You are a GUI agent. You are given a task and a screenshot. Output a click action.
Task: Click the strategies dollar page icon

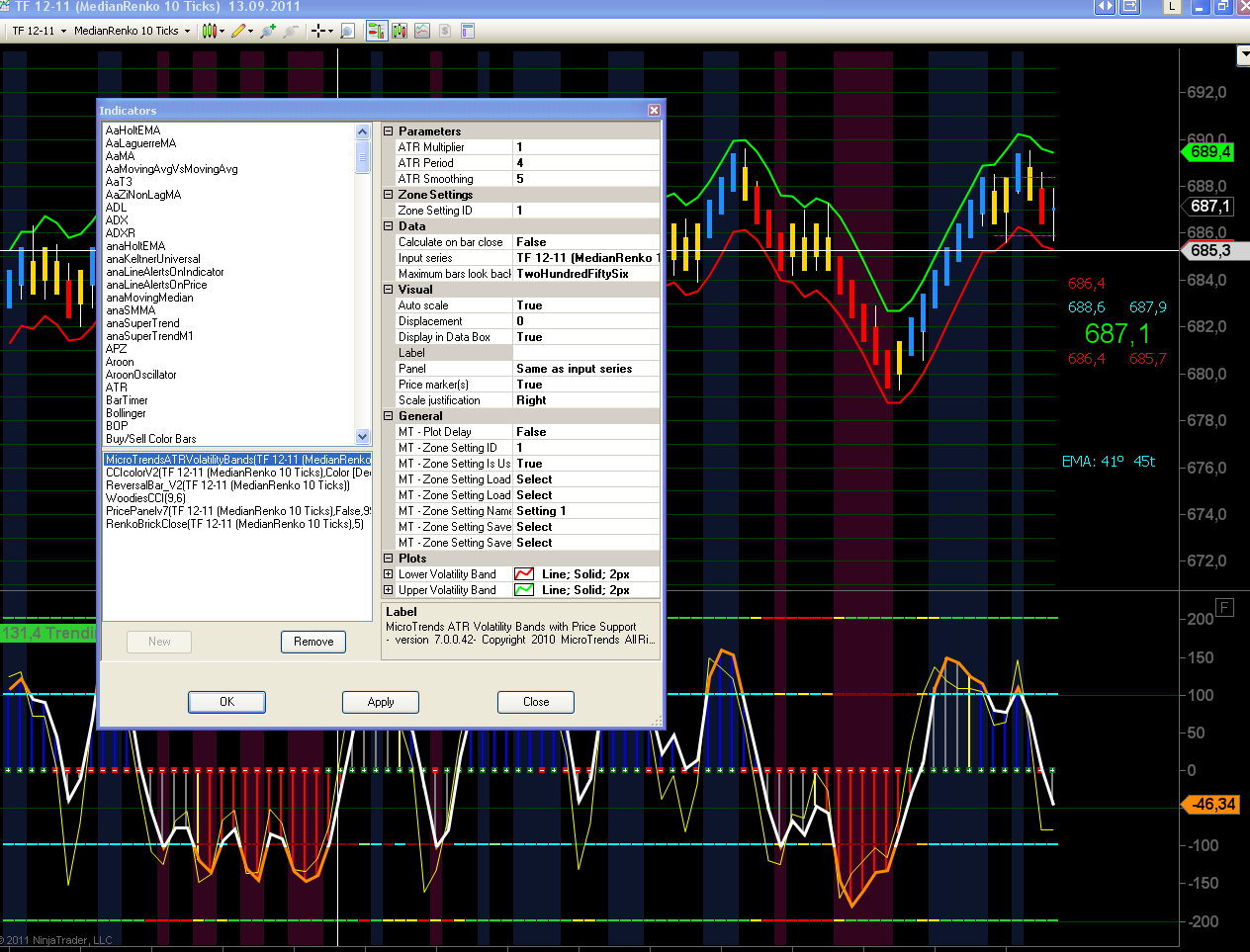click(x=445, y=31)
